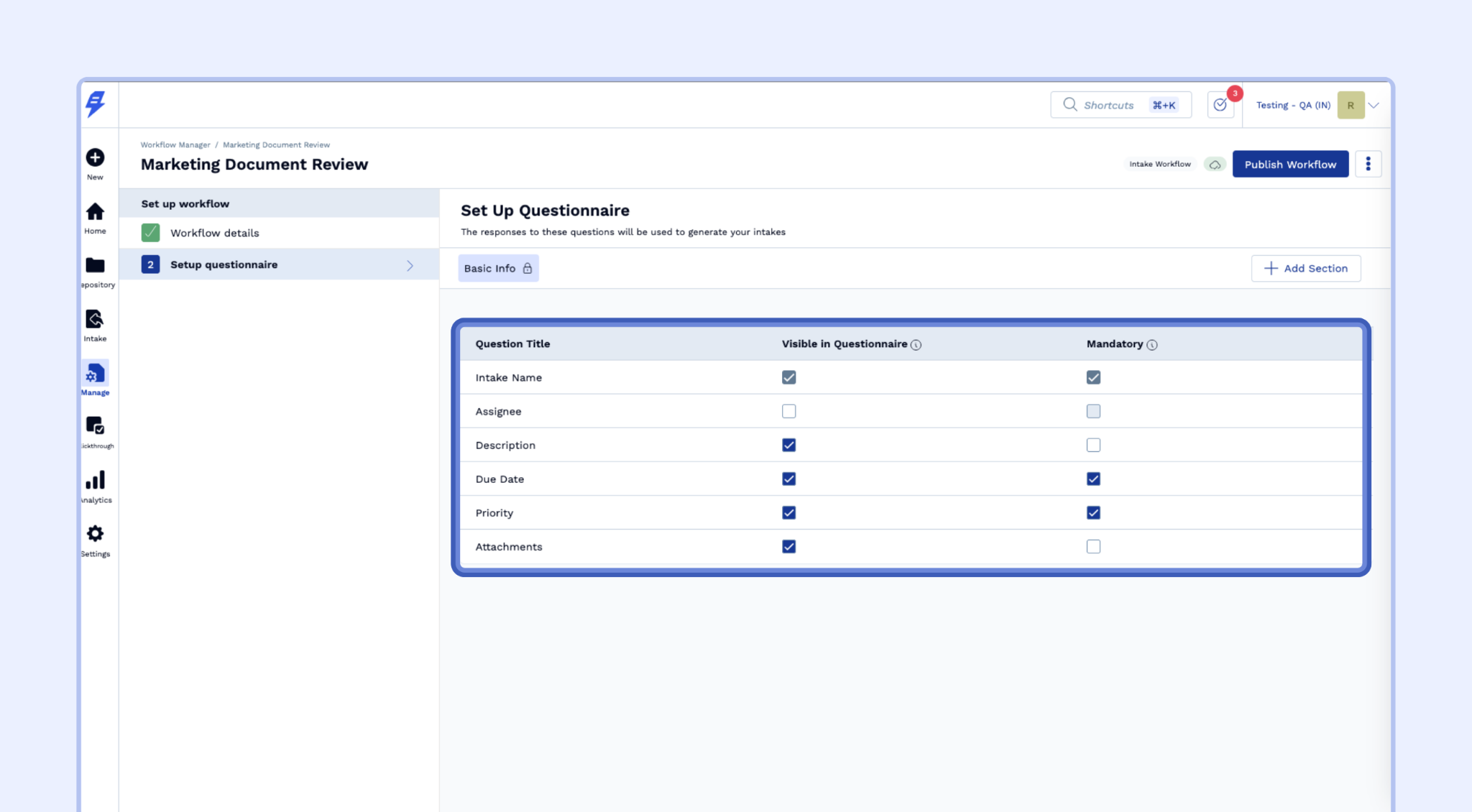Uncheck Due Date mandatory checkbox
The height and width of the screenshot is (812, 1472).
point(1092,479)
